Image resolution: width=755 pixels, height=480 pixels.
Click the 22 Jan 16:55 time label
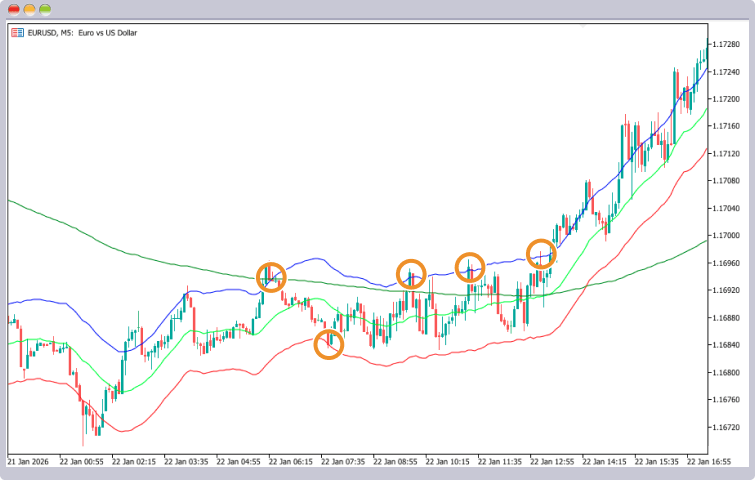709,462
